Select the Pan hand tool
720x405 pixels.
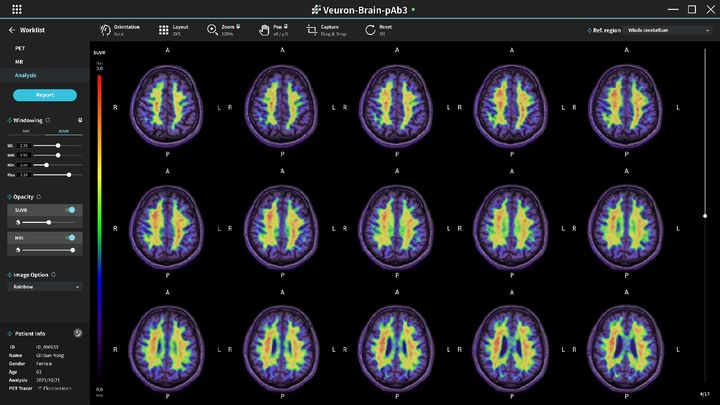(x=264, y=30)
